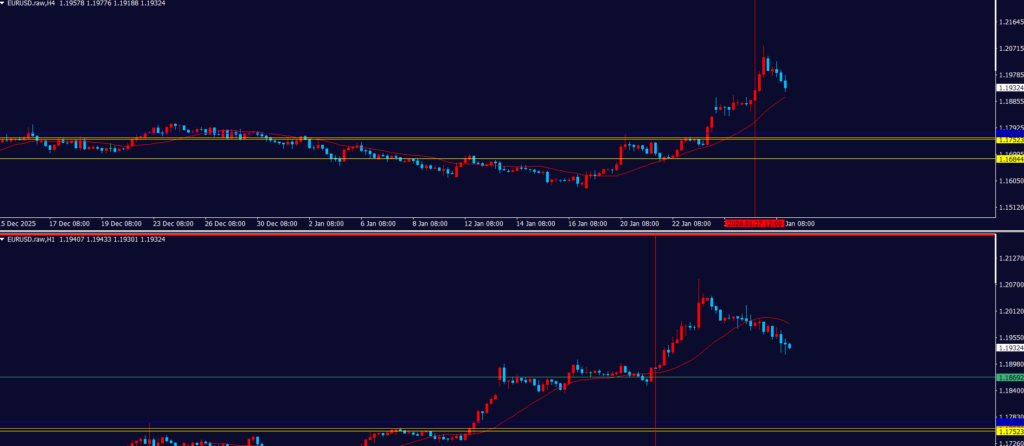This screenshot has height=446, width=1024.
Task: Select the yellow 1.17523 label on H1 chart
Action: click(1009, 431)
